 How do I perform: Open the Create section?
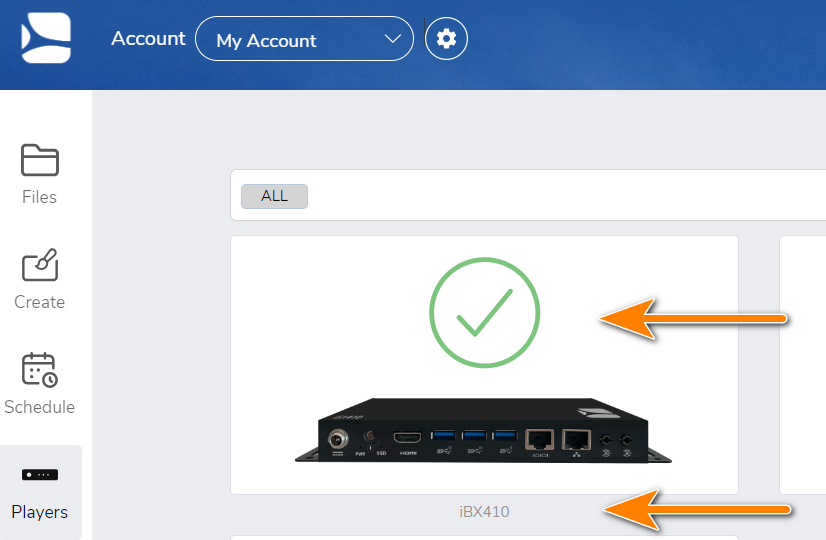(40, 279)
